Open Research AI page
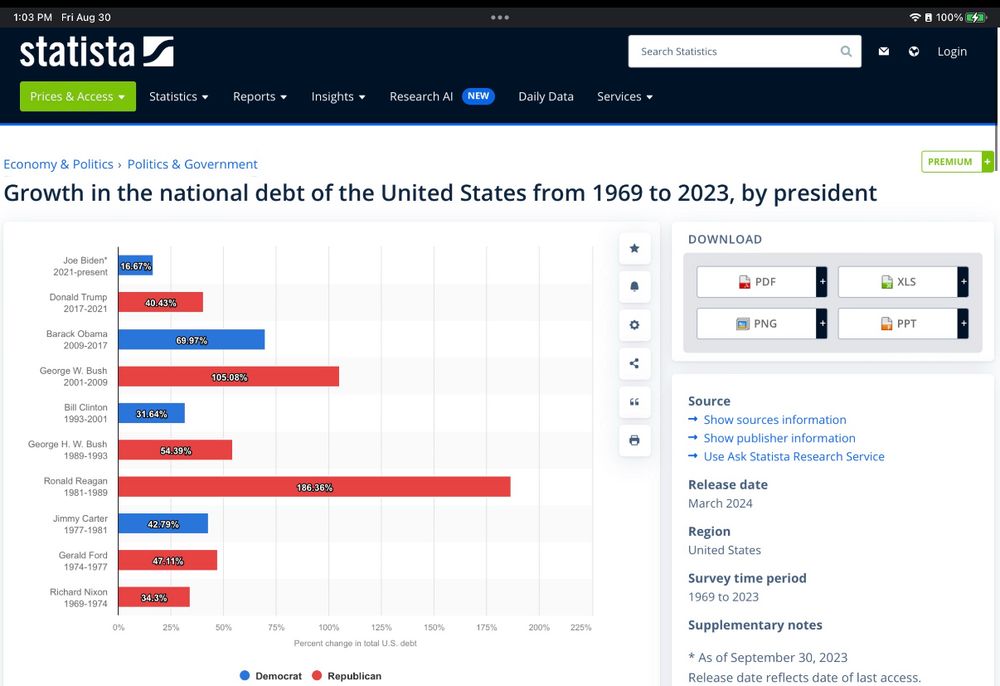1000x686 pixels. pyautogui.click(x=421, y=96)
